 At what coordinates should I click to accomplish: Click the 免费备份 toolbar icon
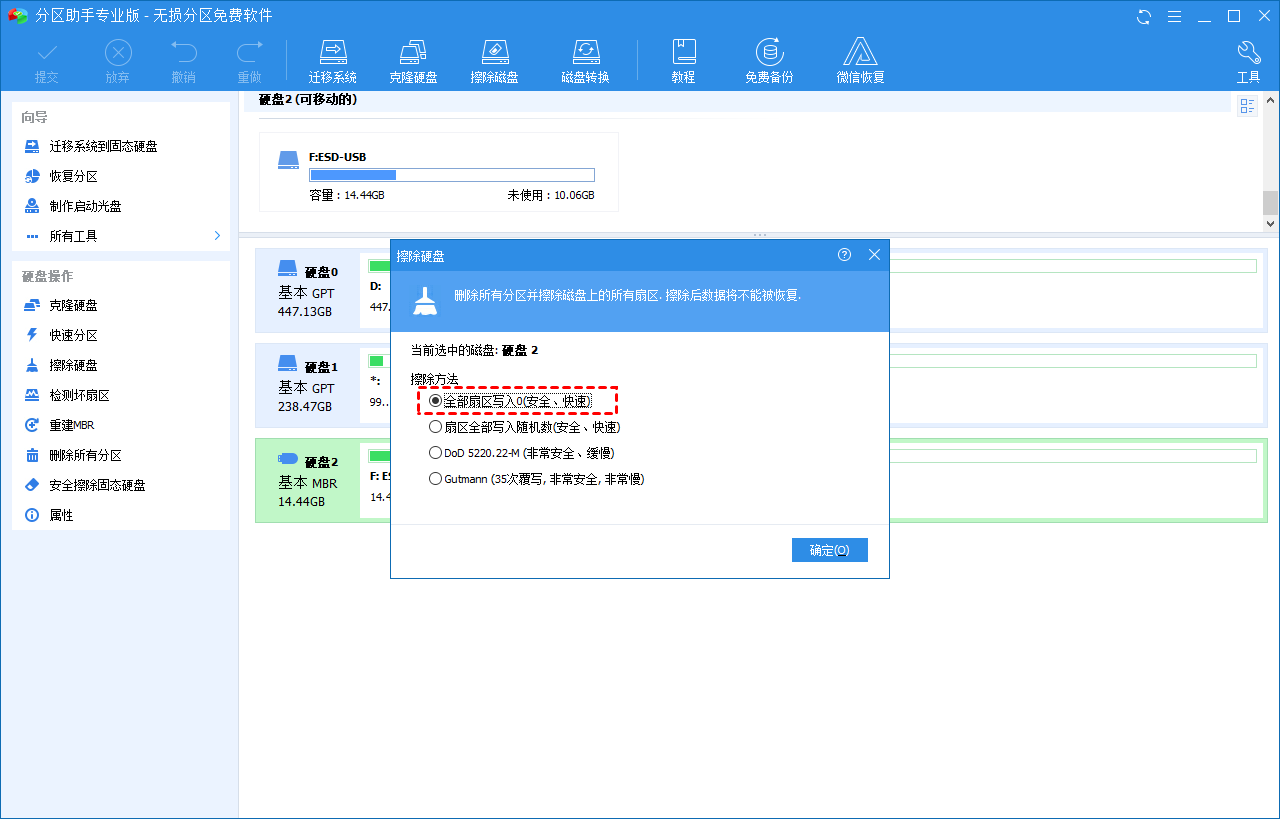[768, 61]
